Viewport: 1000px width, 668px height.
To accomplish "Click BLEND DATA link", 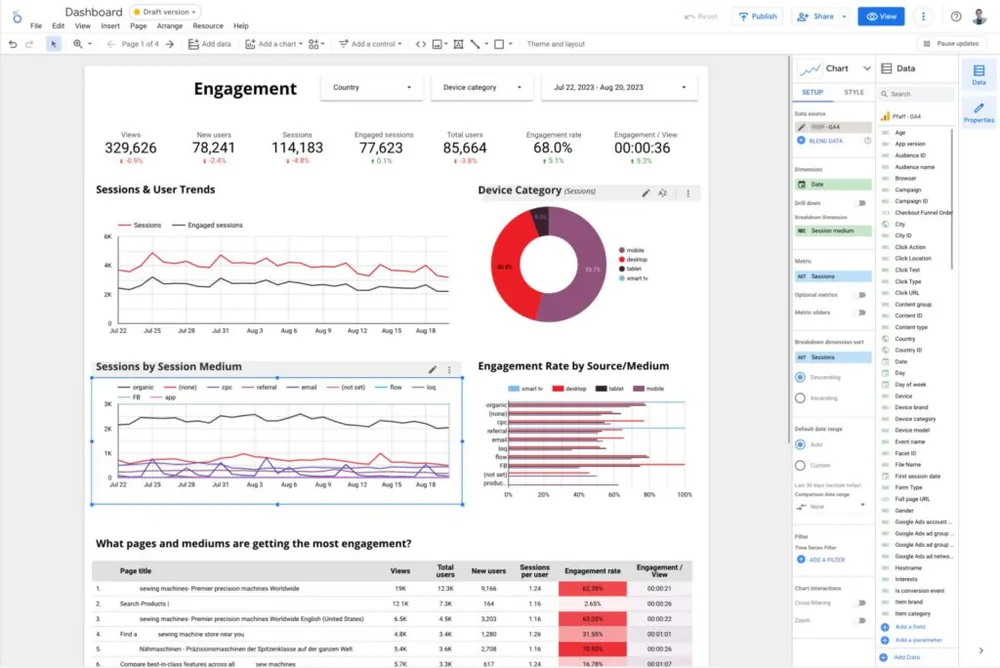I will tap(825, 140).
